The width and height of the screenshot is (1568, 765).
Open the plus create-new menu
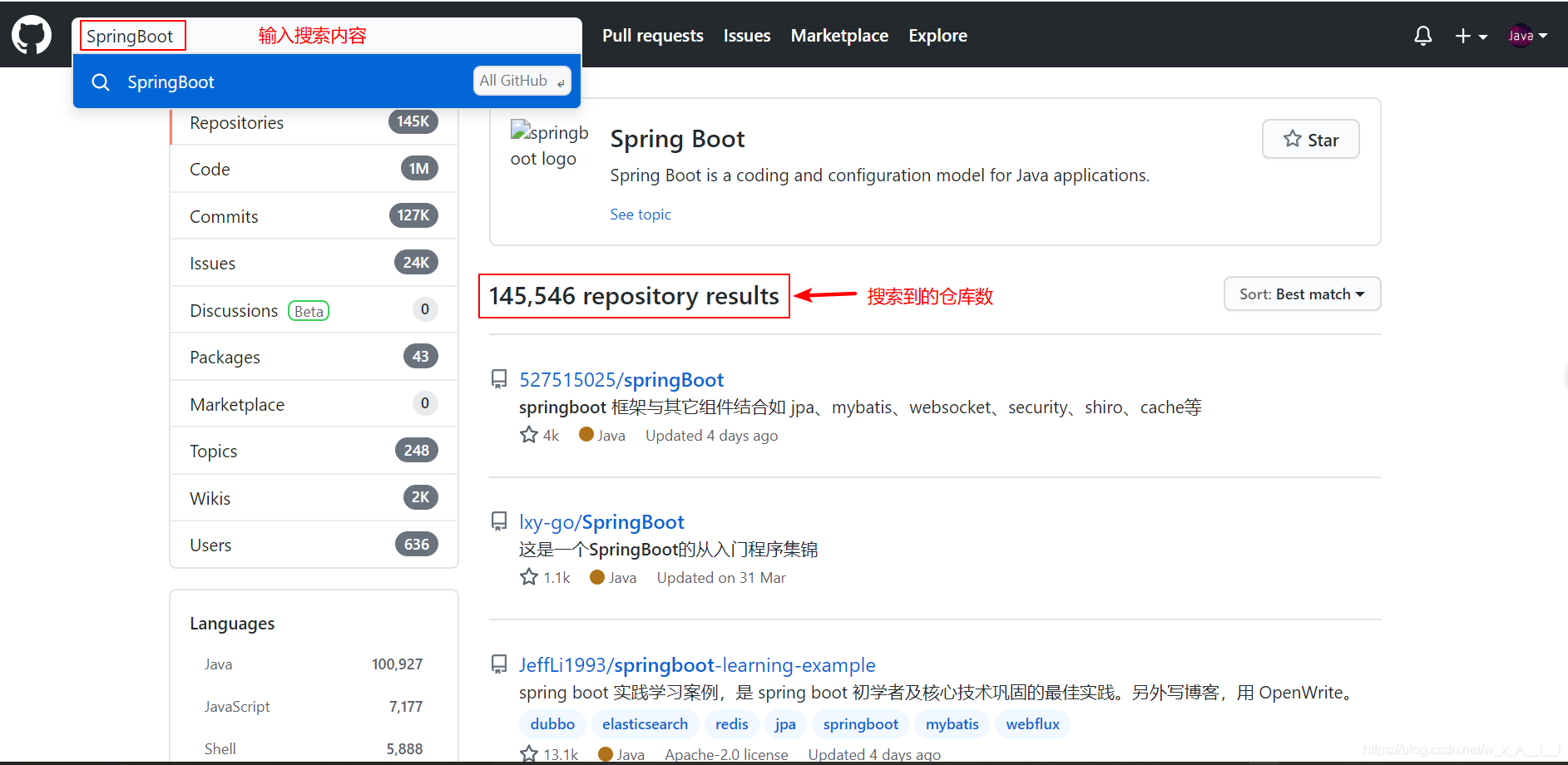coord(1471,36)
